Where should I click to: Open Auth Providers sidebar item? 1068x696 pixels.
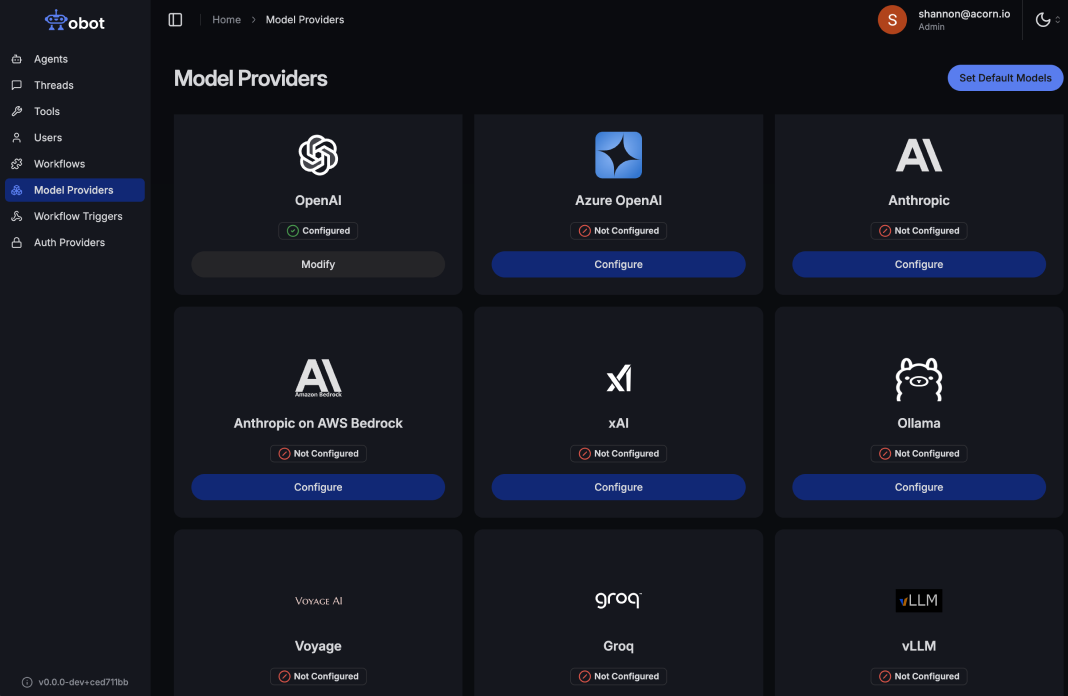pos(69,242)
